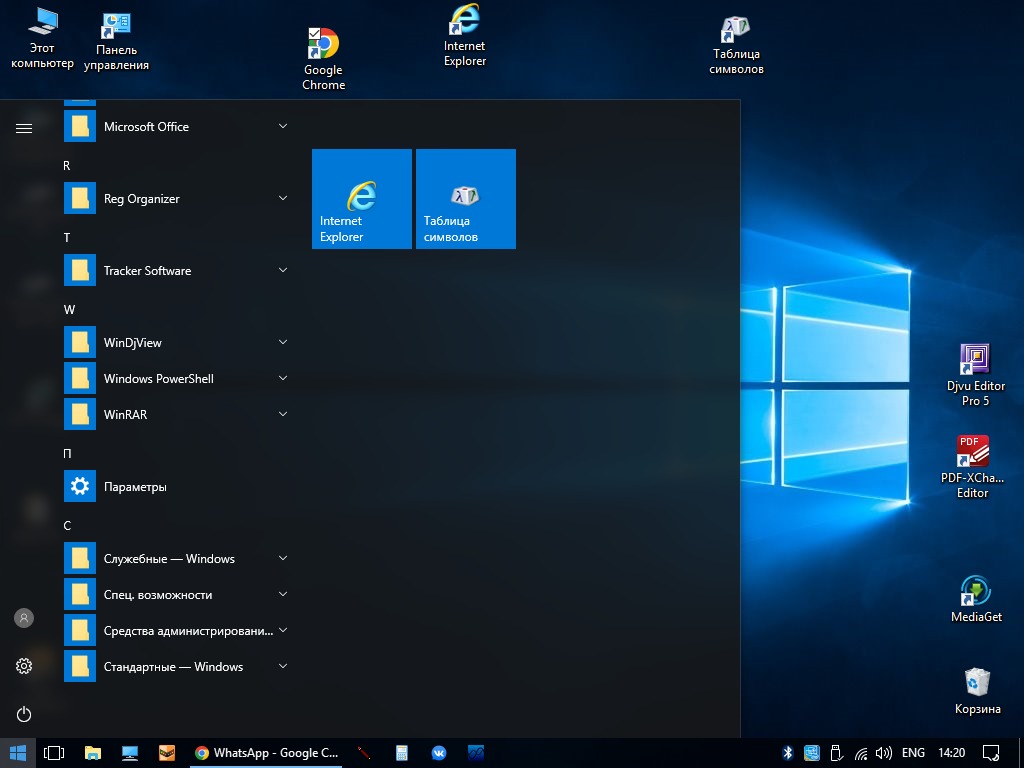Viewport: 1024px width, 768px height.
Task: Click the ENG language indicator
Action: pyautogui.click(x=913, y=753)
